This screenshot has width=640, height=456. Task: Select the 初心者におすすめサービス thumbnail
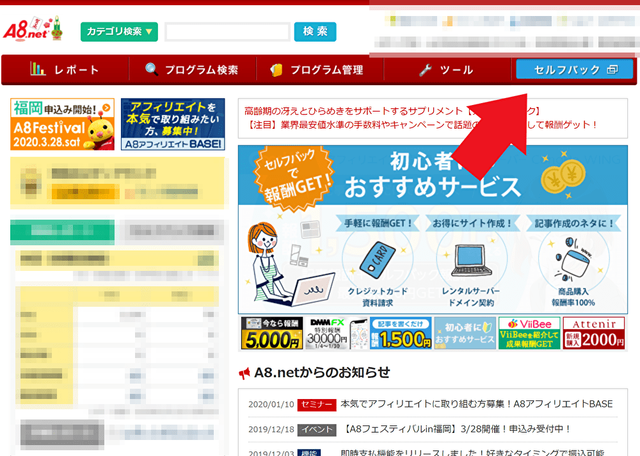point(465,333)
